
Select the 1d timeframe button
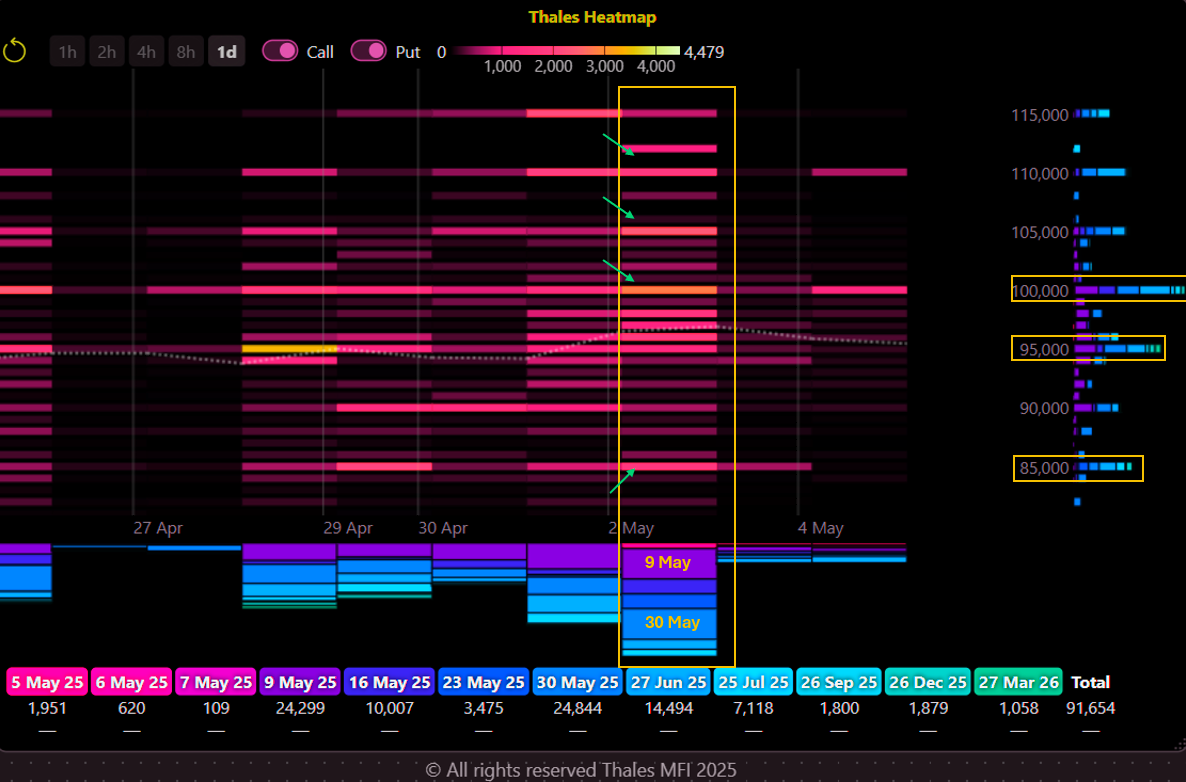click(x=226, y=51)
